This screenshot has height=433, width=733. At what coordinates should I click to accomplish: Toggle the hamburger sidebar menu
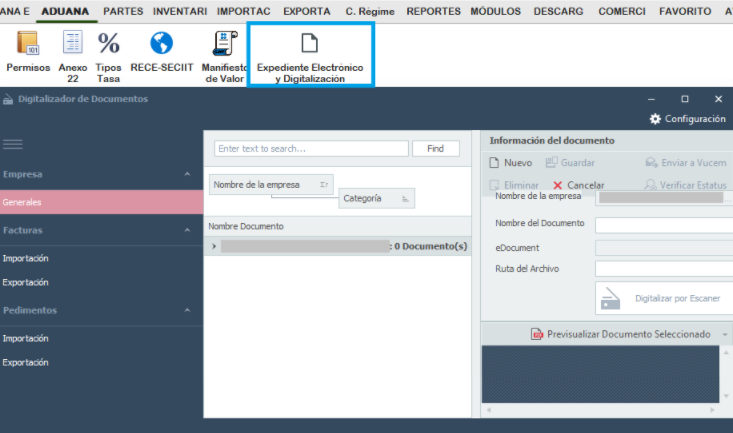click(x=13, y=144)
